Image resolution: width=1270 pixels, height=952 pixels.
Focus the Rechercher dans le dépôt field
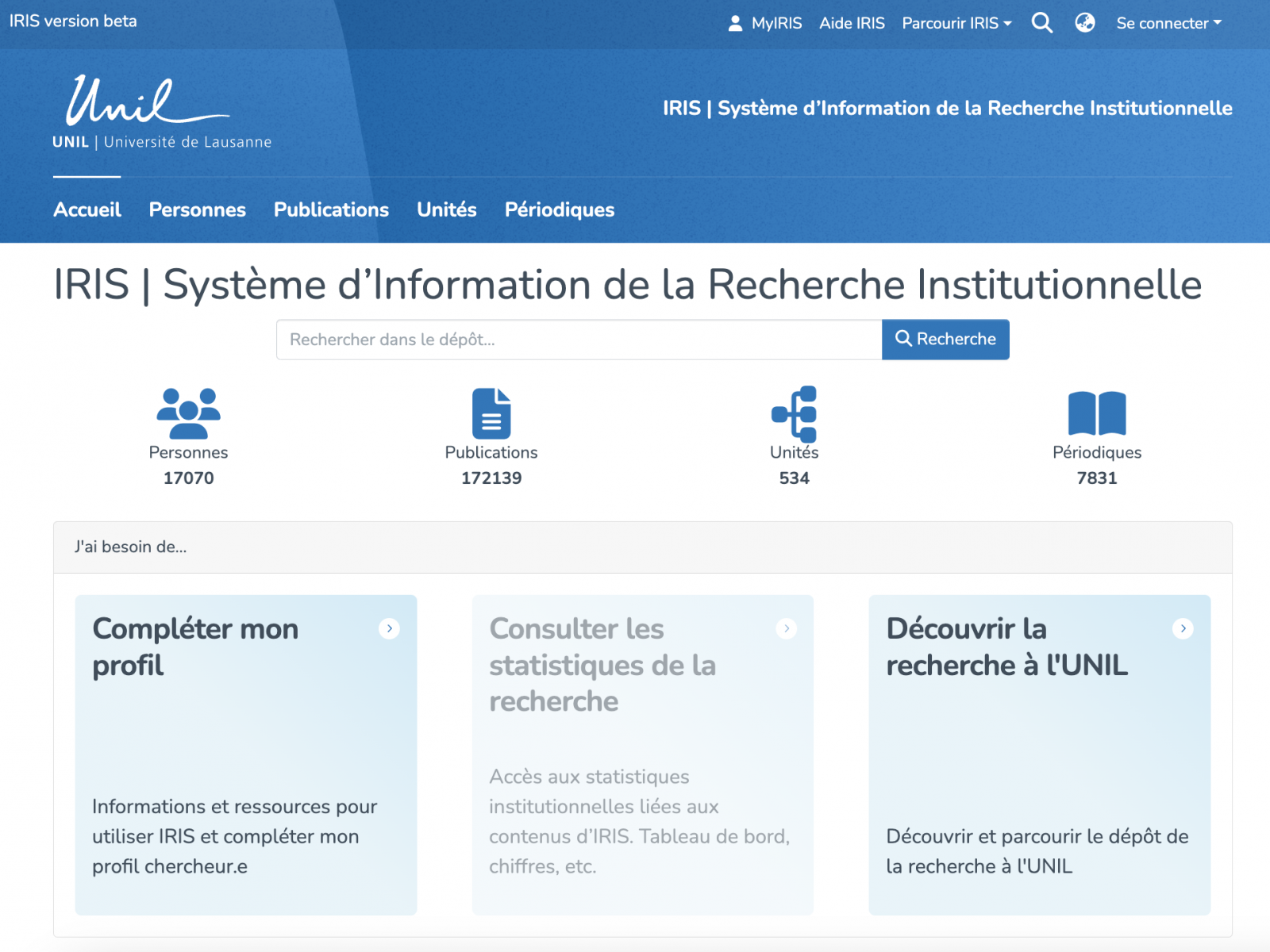[x=579, y=340]
